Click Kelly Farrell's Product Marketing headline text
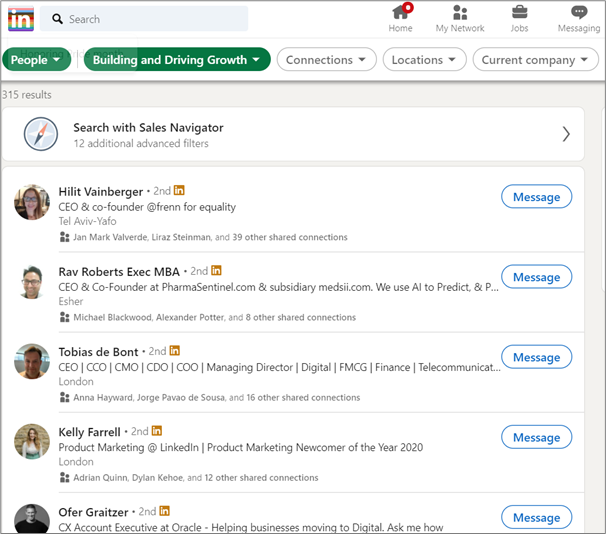606x534 pixels. tap(241, 447)
